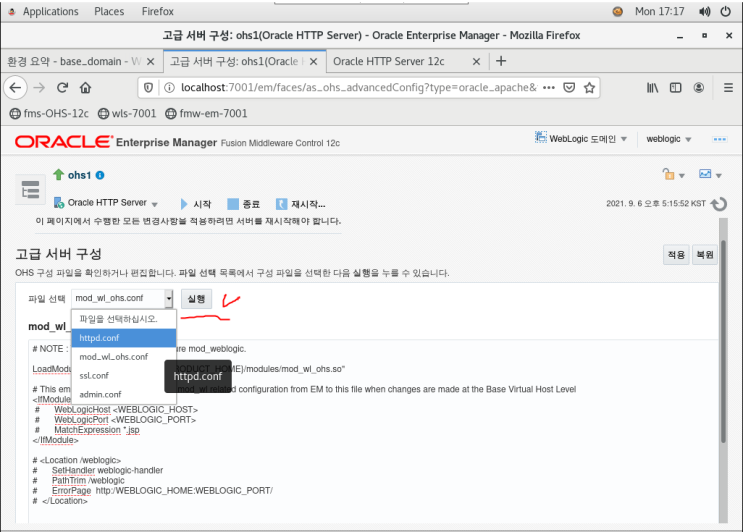Open the fmw-em-7001 bookmark
The height and width of the screenshot is (532, 743).
point(206,114)
